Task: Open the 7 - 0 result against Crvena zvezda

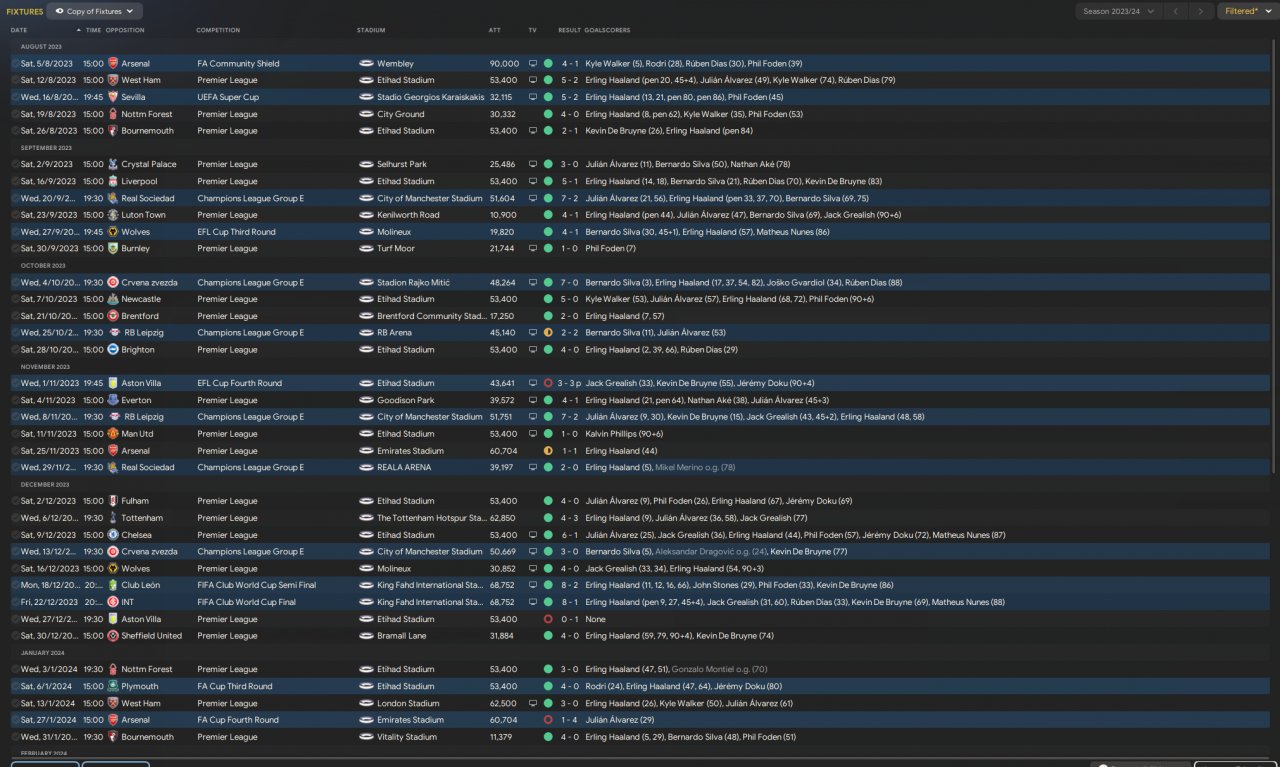Action: coord(569,283)
